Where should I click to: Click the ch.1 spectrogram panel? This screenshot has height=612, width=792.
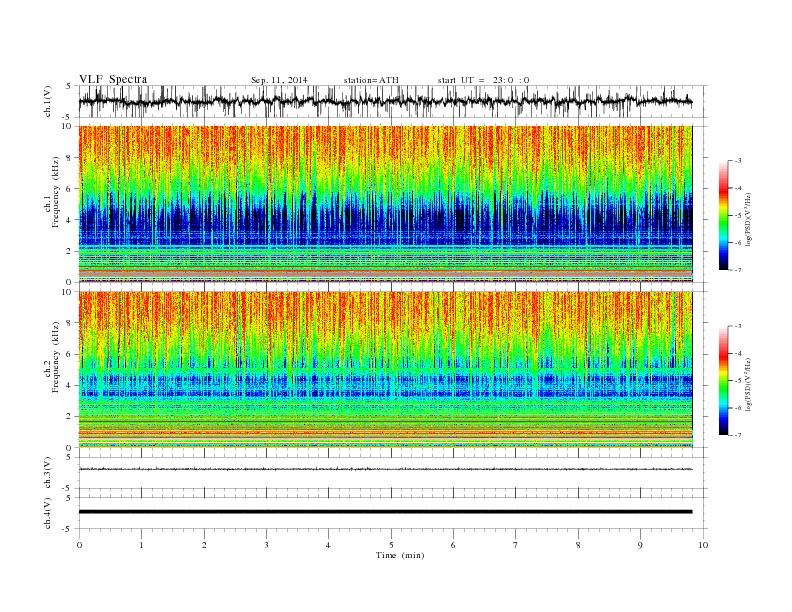[385, 204]
